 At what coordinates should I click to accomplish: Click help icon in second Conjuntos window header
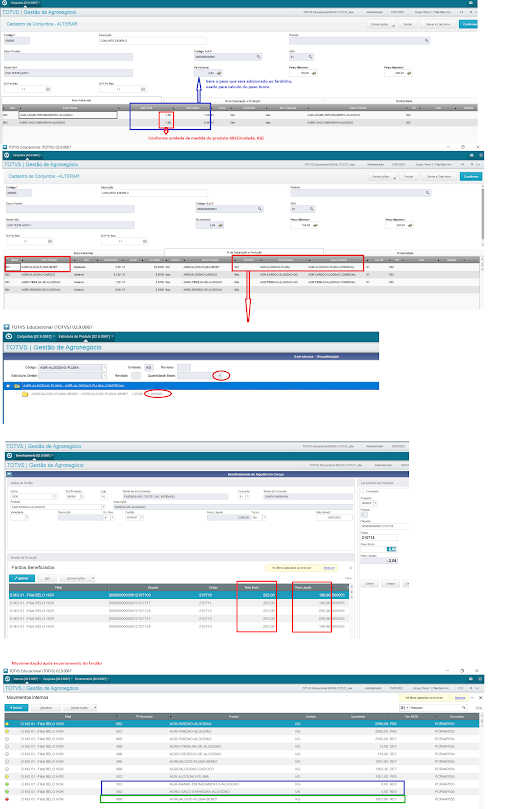point(481,155)
